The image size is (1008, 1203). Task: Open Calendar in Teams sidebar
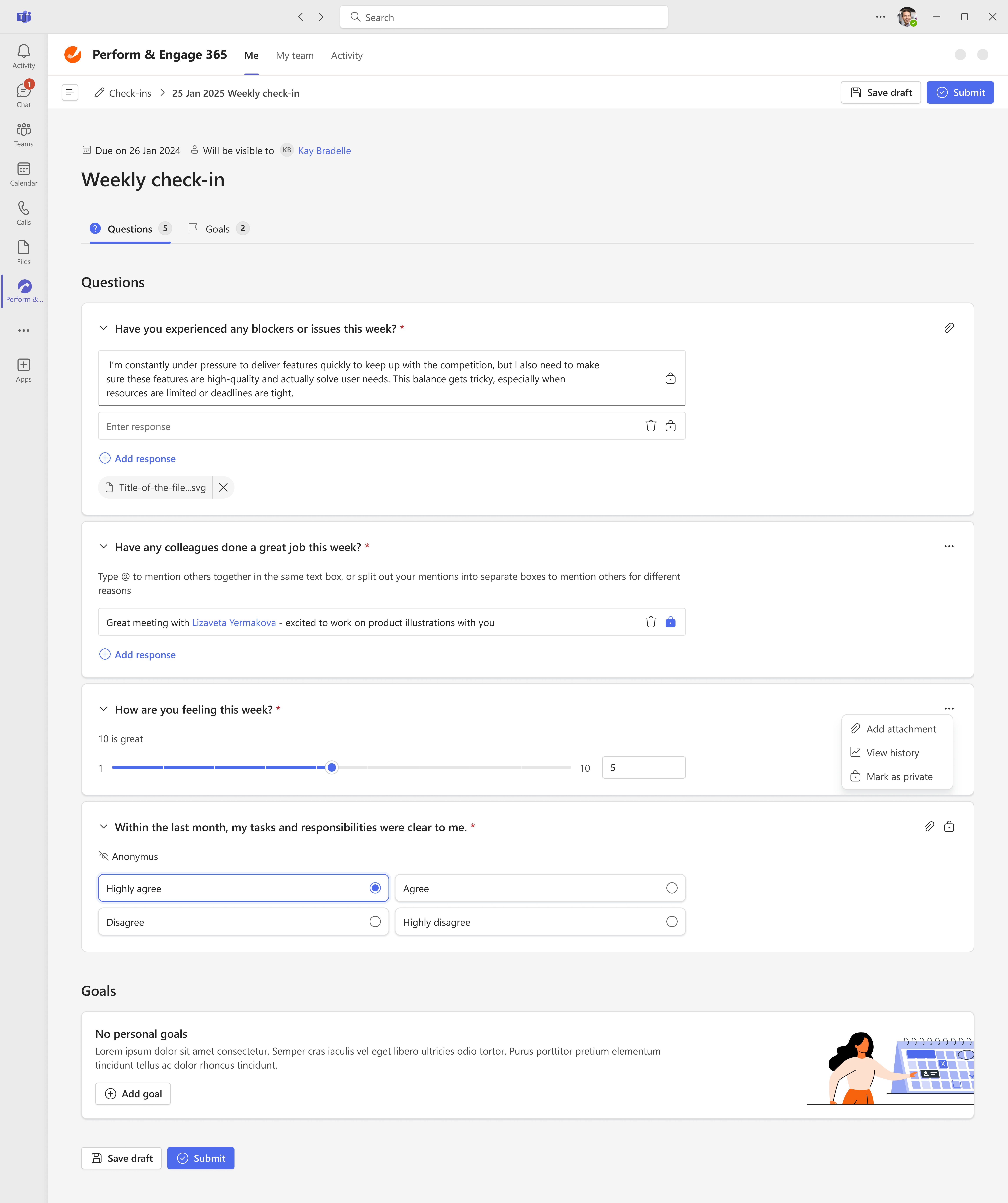tap(23, 173)
